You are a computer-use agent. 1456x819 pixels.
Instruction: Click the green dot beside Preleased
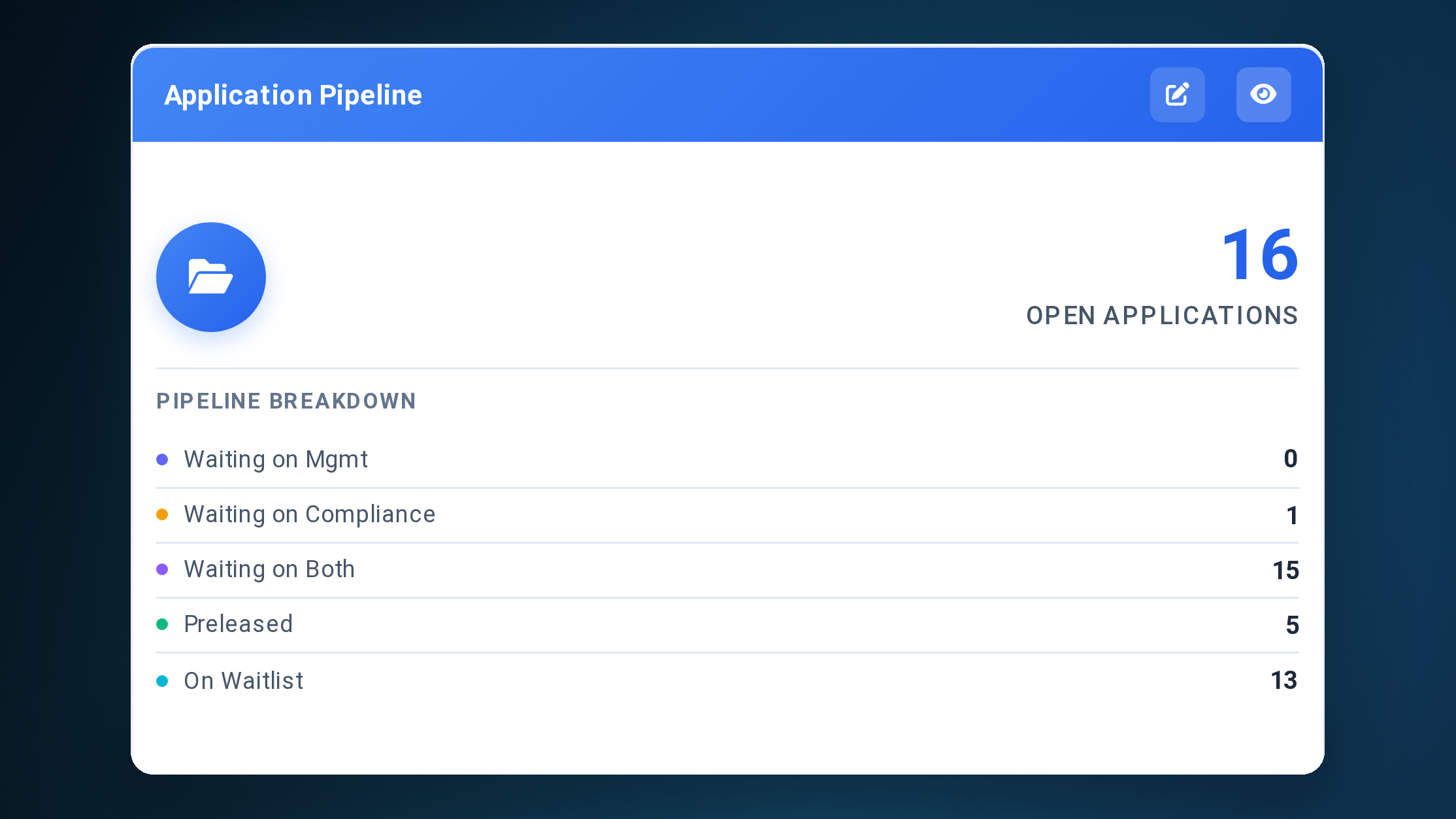[x=162, y=624]
